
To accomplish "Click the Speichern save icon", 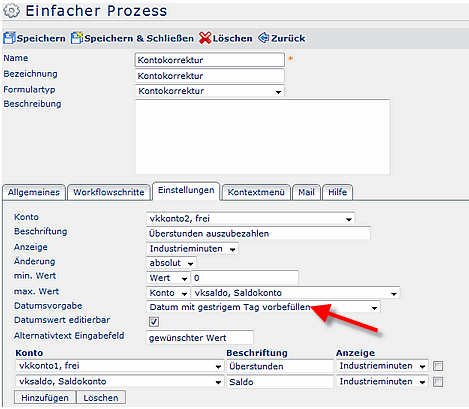I will tap(9, 38).
